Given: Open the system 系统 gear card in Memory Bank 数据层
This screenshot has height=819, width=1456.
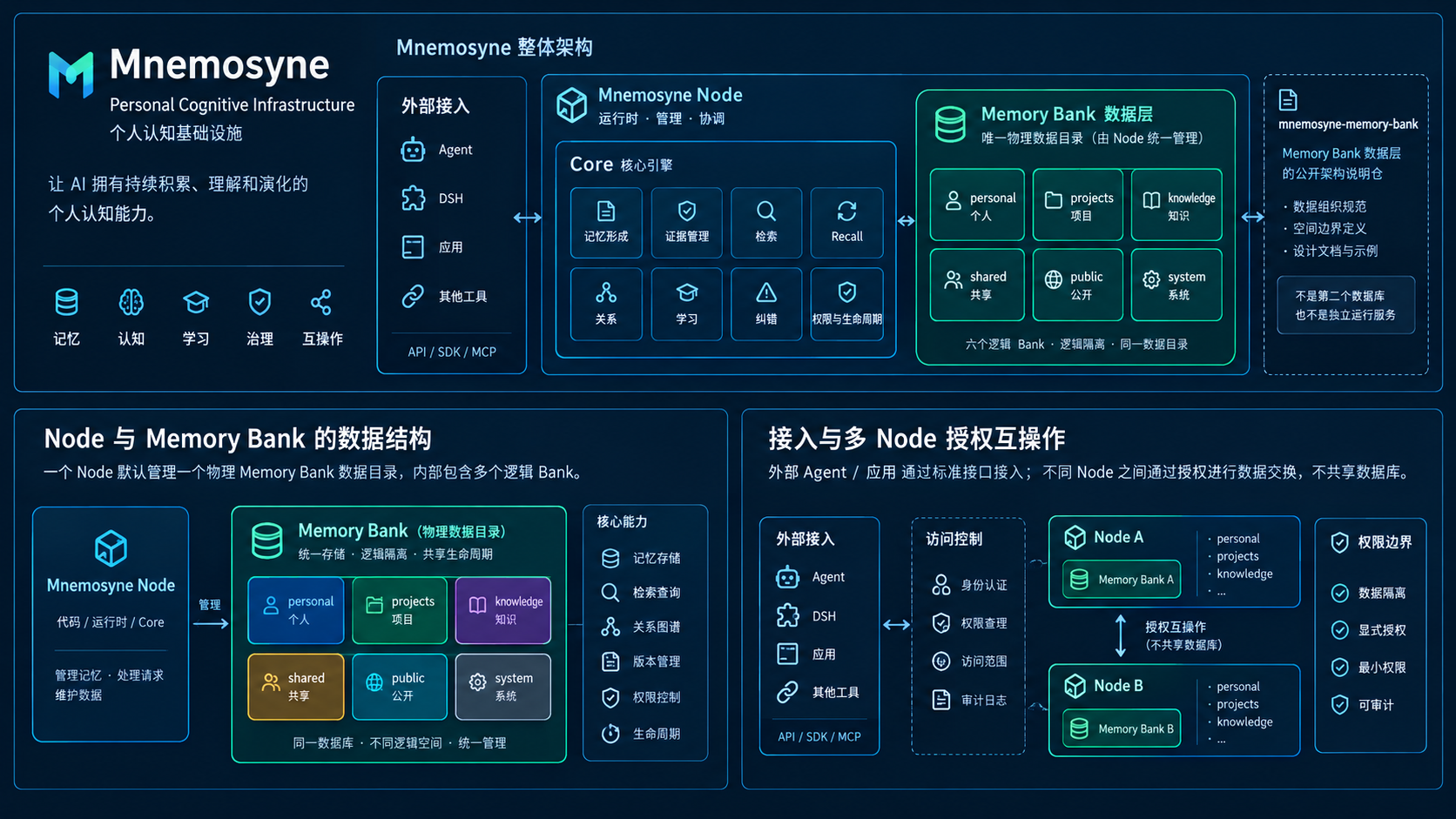Looking at the screenshot, I should click(x=1176, y=285).
